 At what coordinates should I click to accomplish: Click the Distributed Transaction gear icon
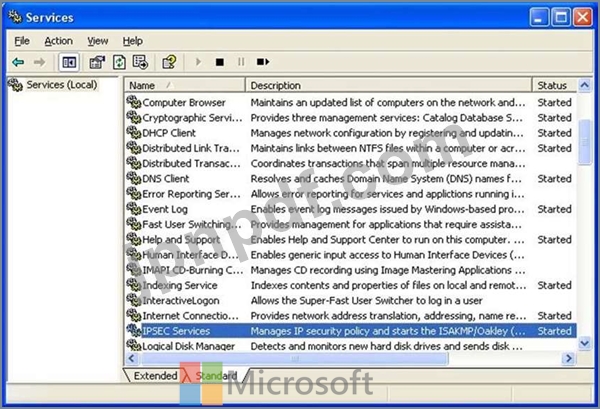click(x=134, y=163)
